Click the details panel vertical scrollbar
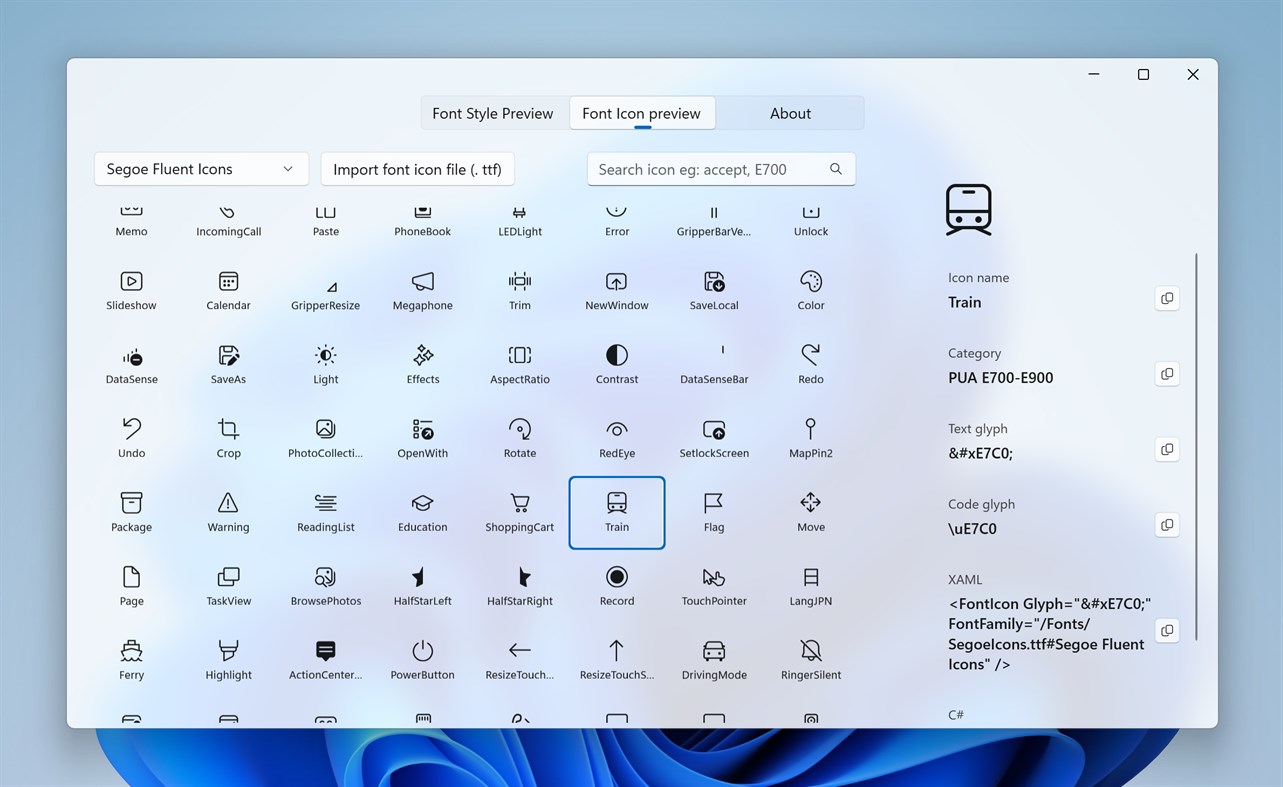Viewport: 1283px width, 787px height. (1196, 446)
